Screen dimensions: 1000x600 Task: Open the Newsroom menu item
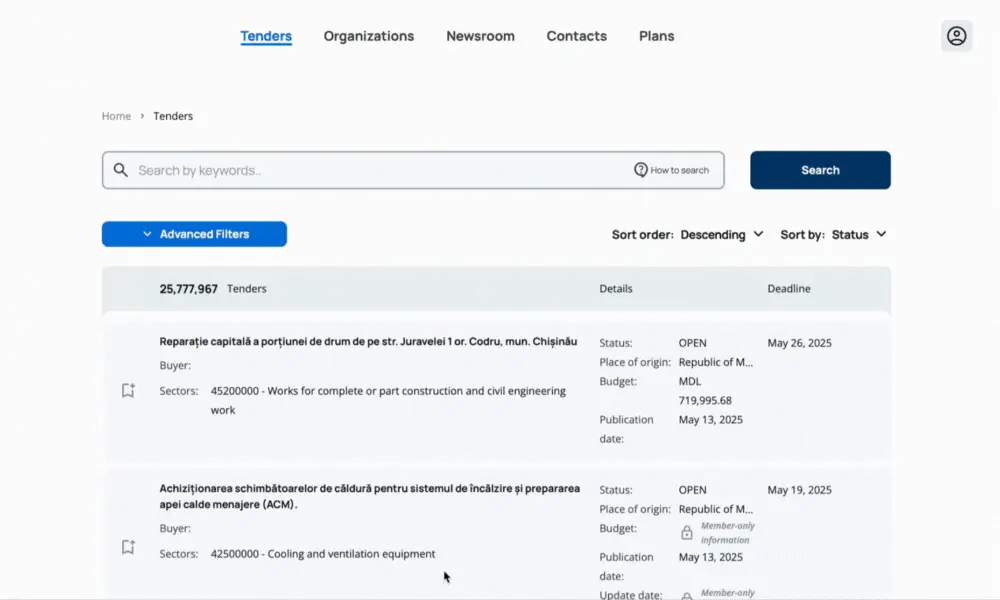pos(480,36)
